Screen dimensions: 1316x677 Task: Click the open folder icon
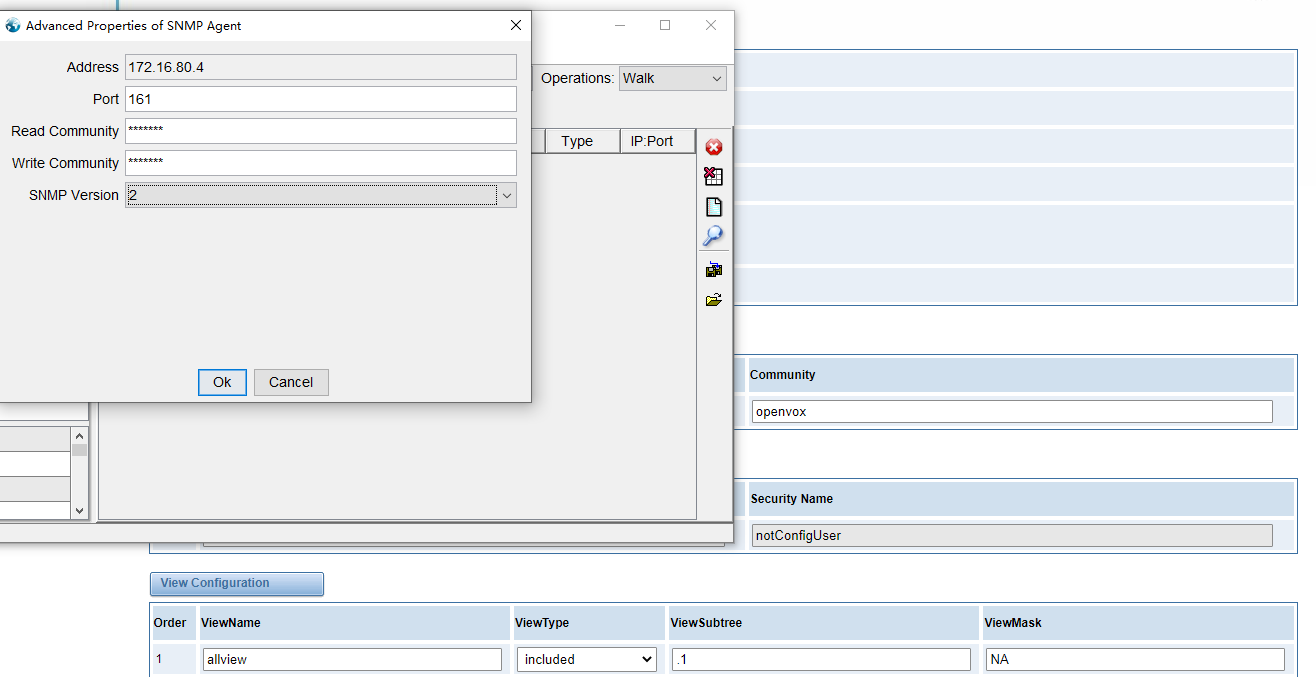714,299
